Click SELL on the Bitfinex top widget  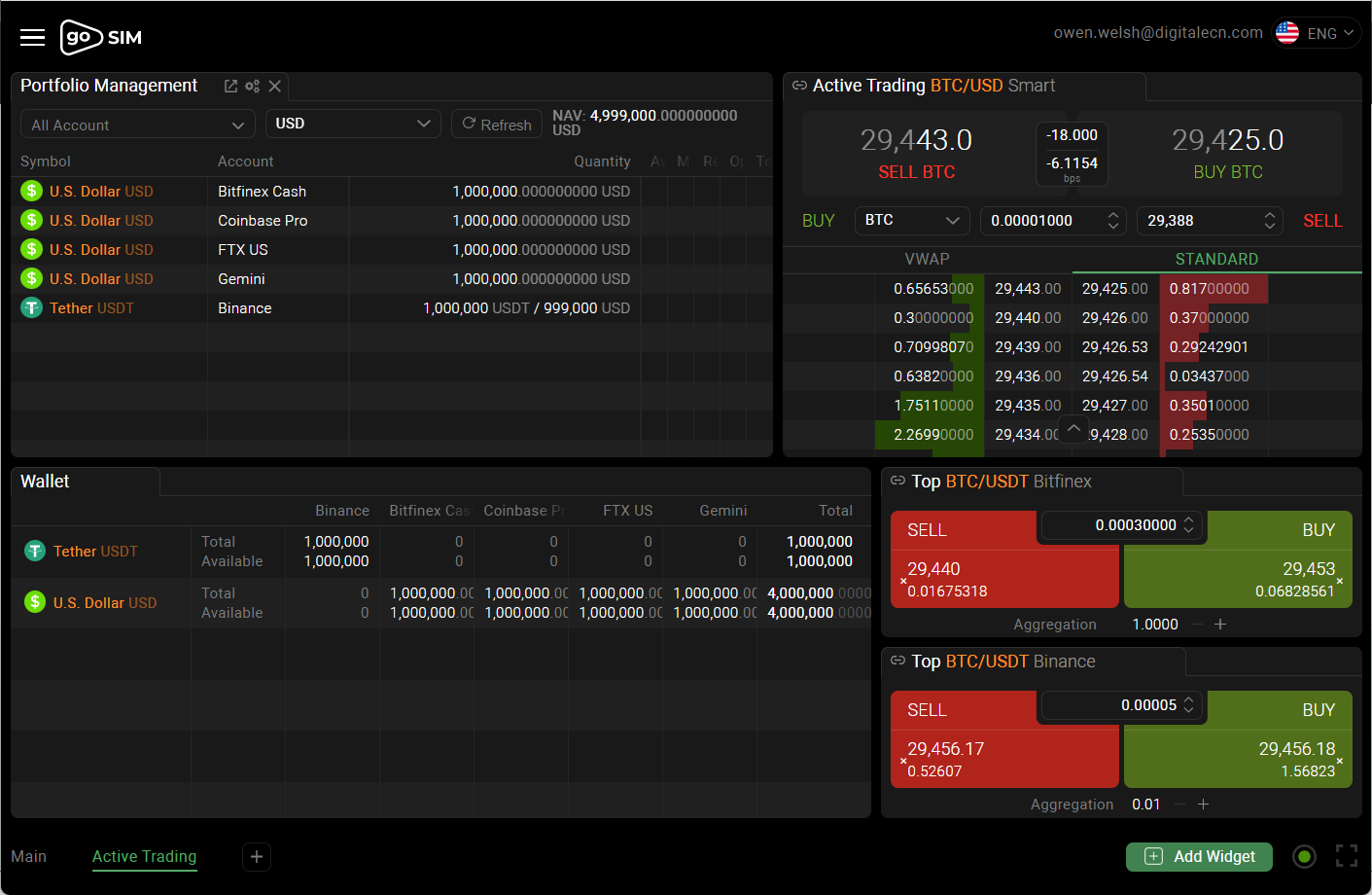click(927, 530)
